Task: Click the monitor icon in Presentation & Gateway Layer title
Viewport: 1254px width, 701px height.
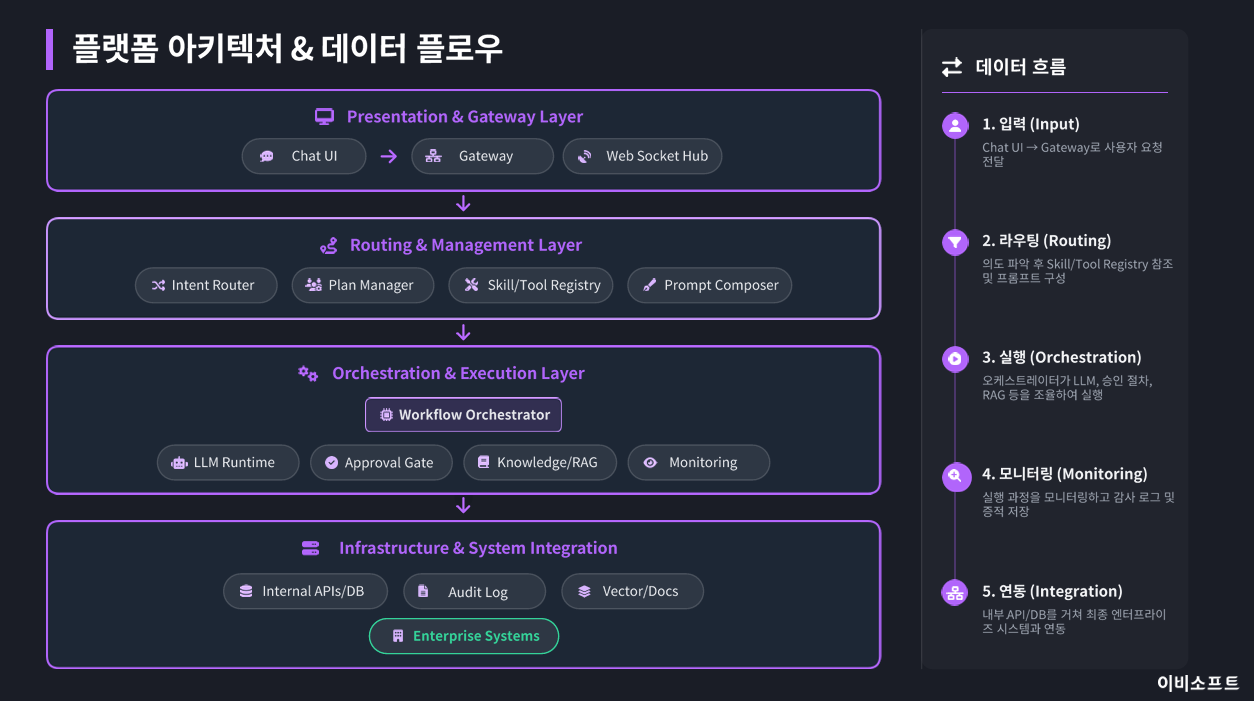Action: 324,117
